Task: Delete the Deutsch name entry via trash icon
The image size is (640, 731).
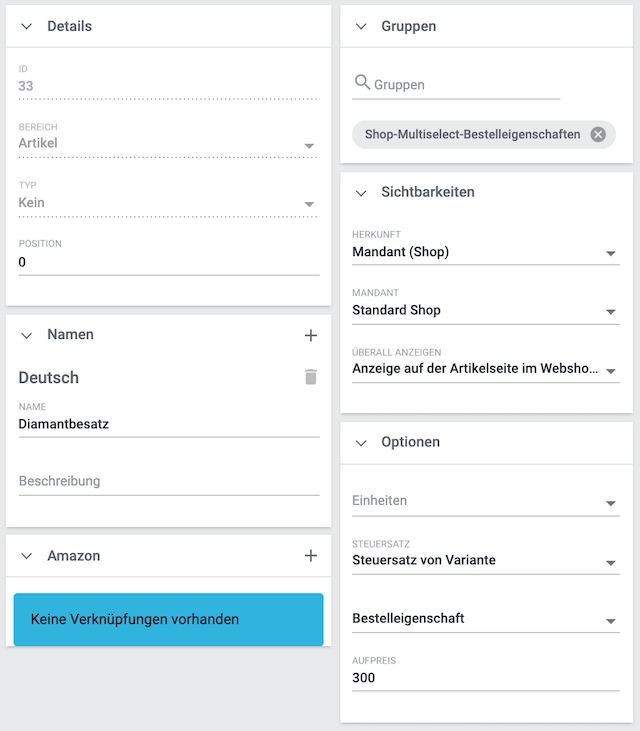Action: [x=310, y=377]
